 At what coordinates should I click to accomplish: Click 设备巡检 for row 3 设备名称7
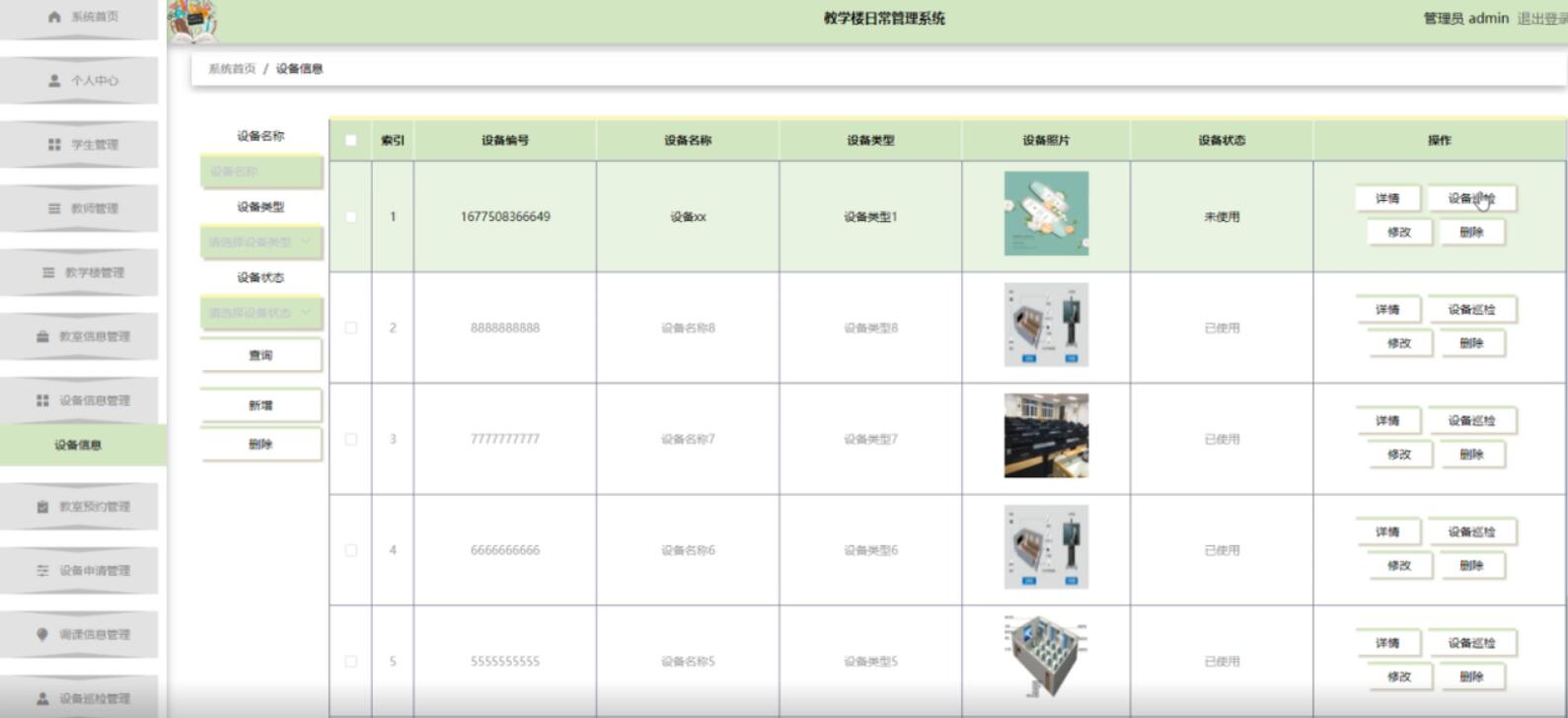point(1471,421)
